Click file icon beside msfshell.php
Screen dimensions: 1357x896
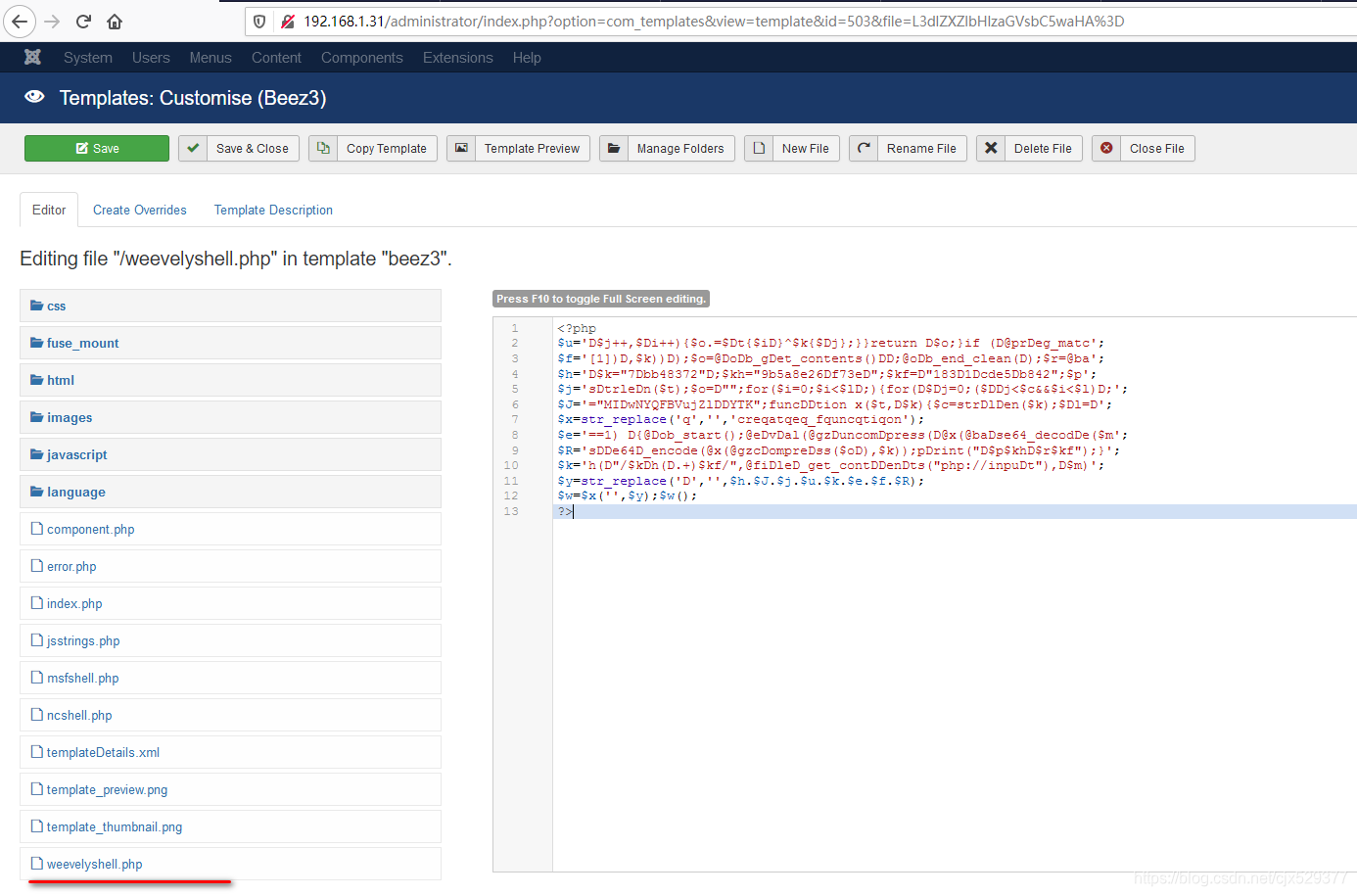click(37, 678)
